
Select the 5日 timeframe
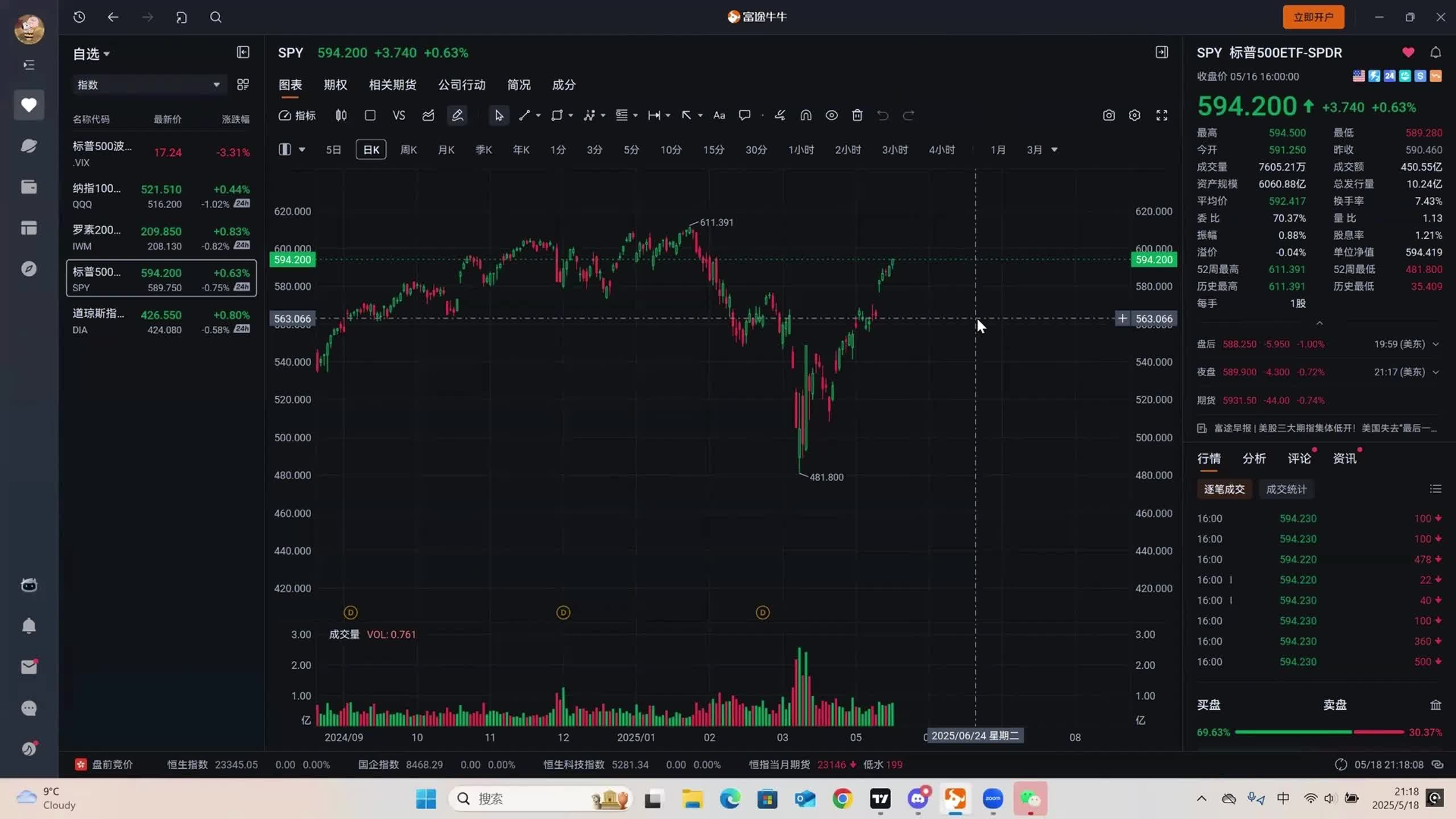pos(333,150)
